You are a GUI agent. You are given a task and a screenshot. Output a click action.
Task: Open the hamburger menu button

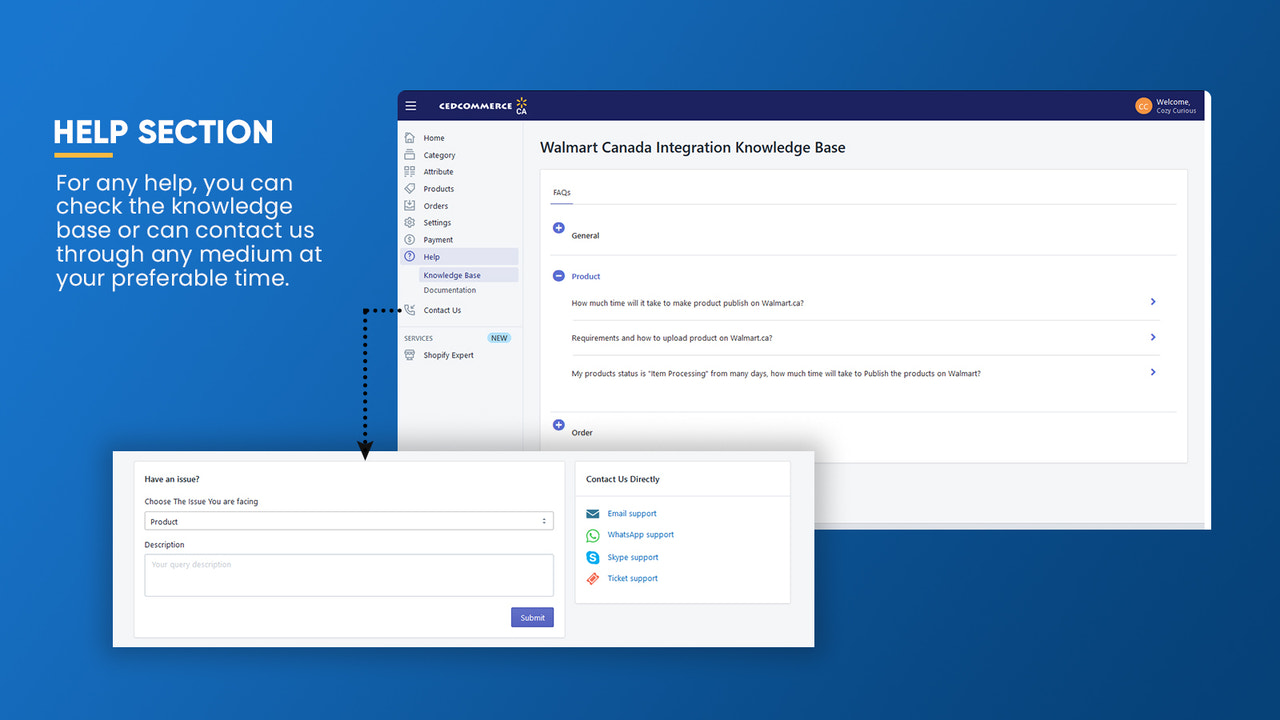click(x=411, y=105)
